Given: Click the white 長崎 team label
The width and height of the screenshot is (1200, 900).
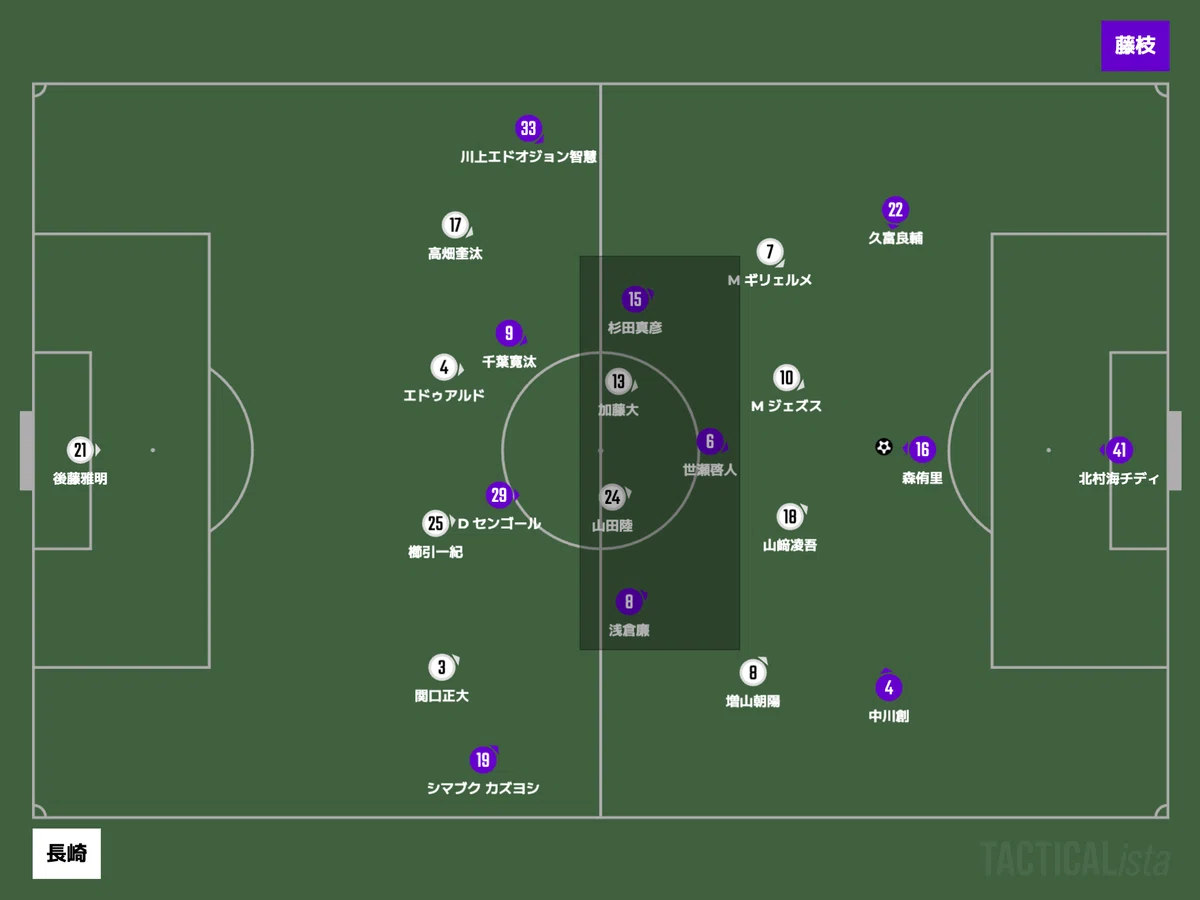Looking at the screenshot, I should pos(66,854).
